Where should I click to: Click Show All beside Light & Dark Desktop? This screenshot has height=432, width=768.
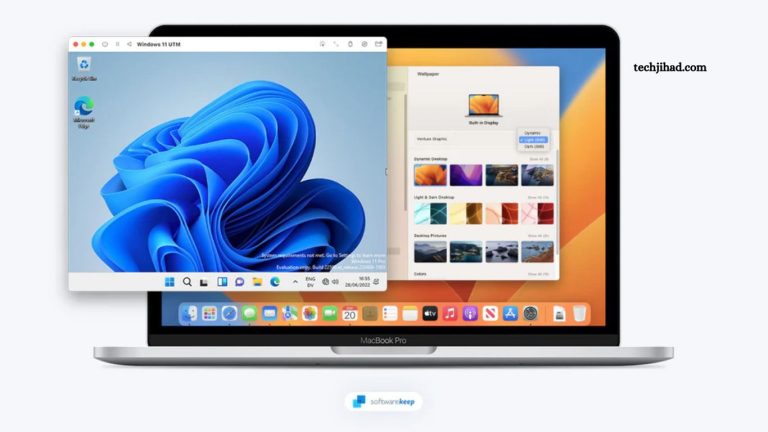point(538,197)
